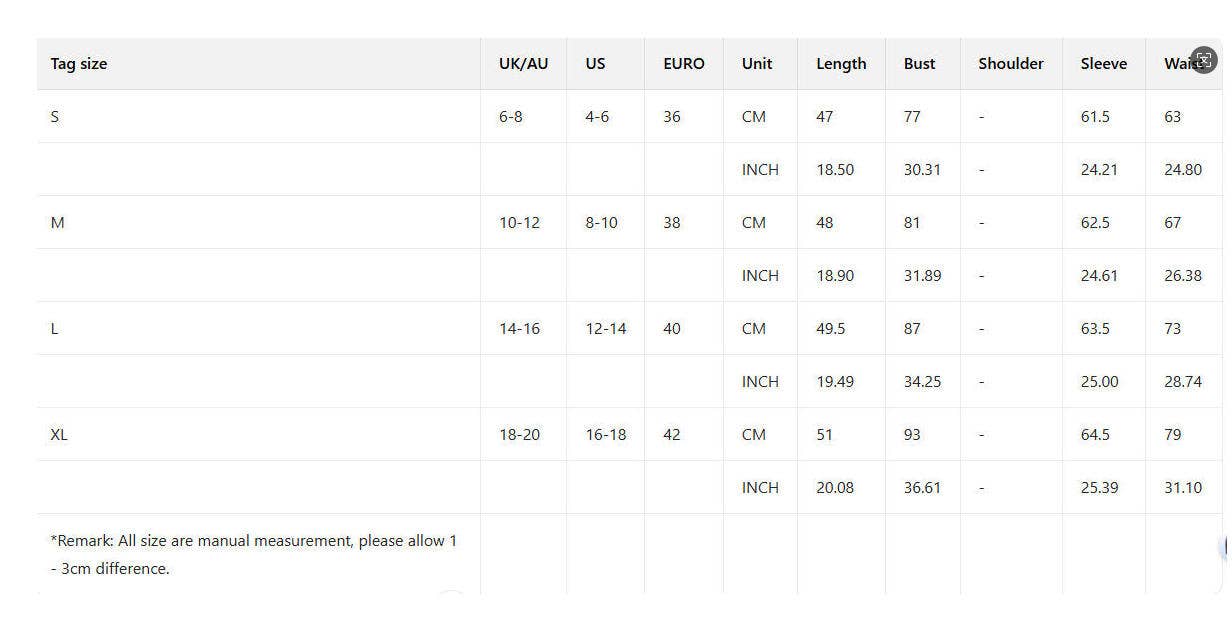Select the Sleeve column header
The height and width of the screenshot is (640, 1232).
pyautogui.click(x=1103, y=64)
